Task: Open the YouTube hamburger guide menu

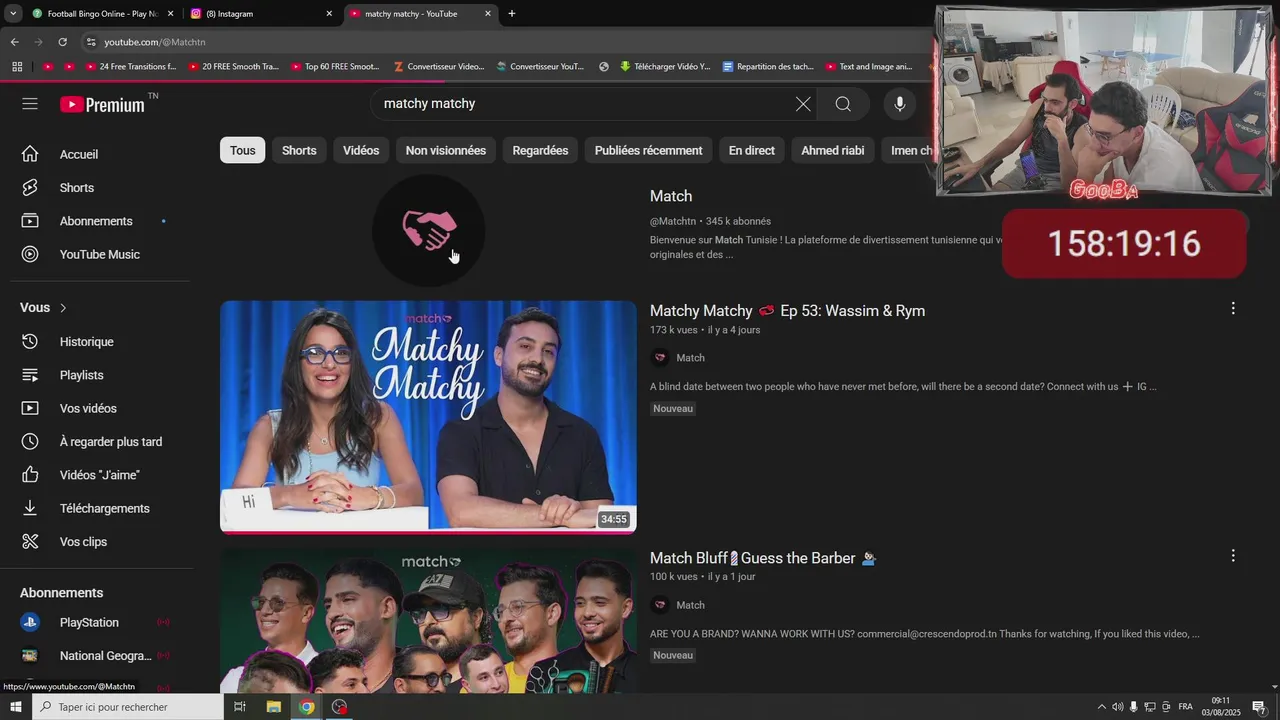Action: pos(30,104)
